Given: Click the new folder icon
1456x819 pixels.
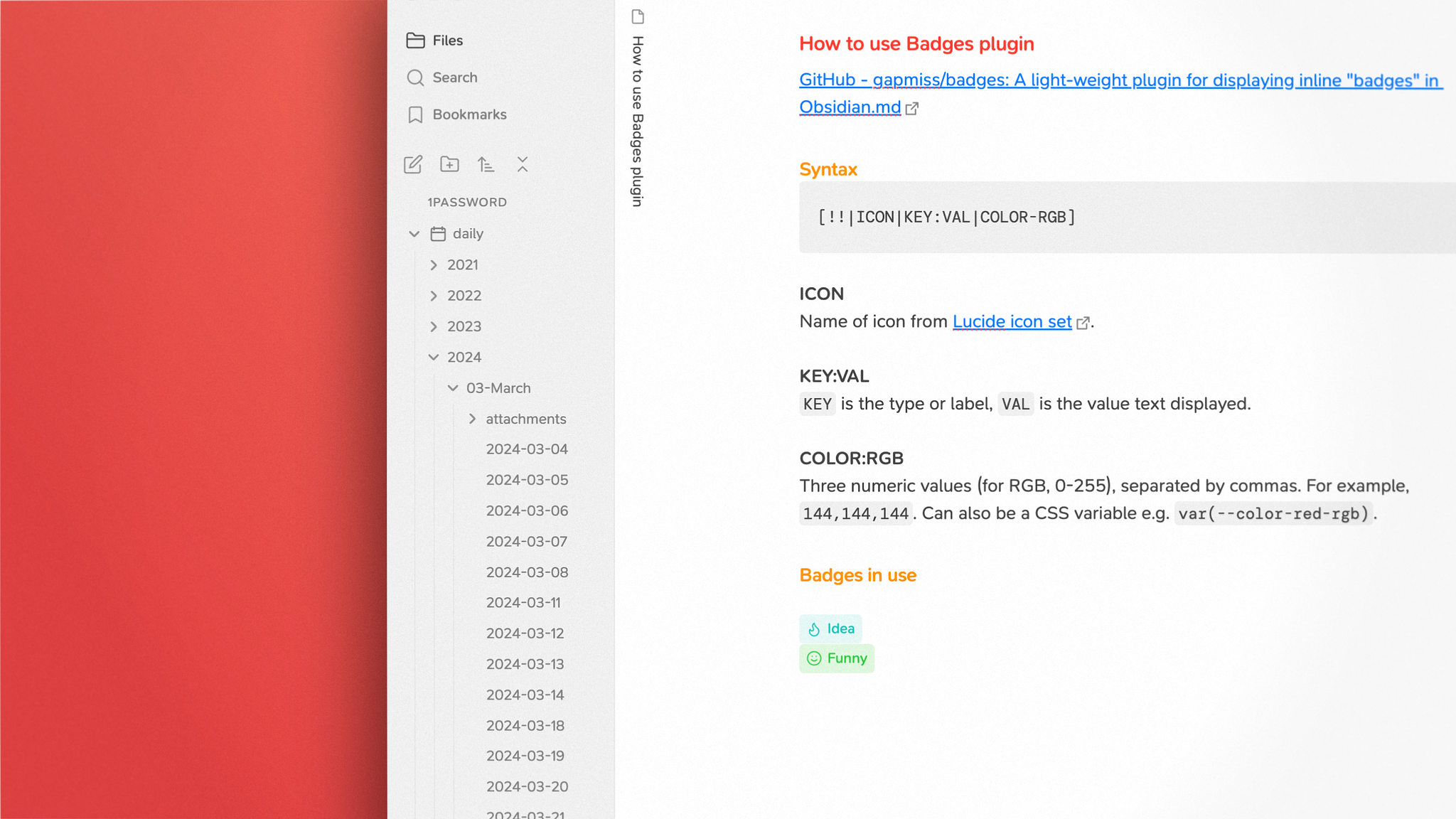Looking at the screenshot, I should coord(449,164).
